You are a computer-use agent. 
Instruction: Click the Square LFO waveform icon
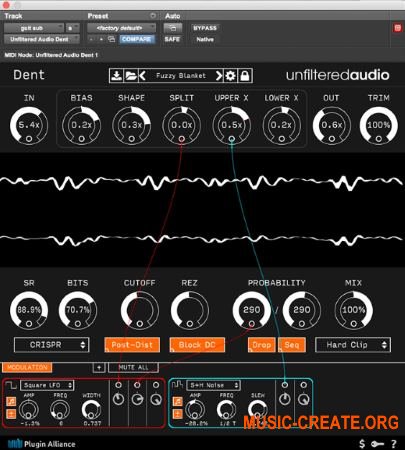(12, 385)
